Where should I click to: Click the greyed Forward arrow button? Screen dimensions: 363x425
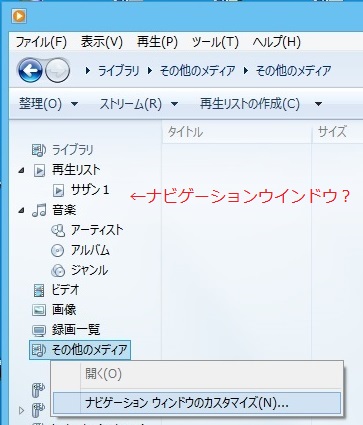(57, 70)
